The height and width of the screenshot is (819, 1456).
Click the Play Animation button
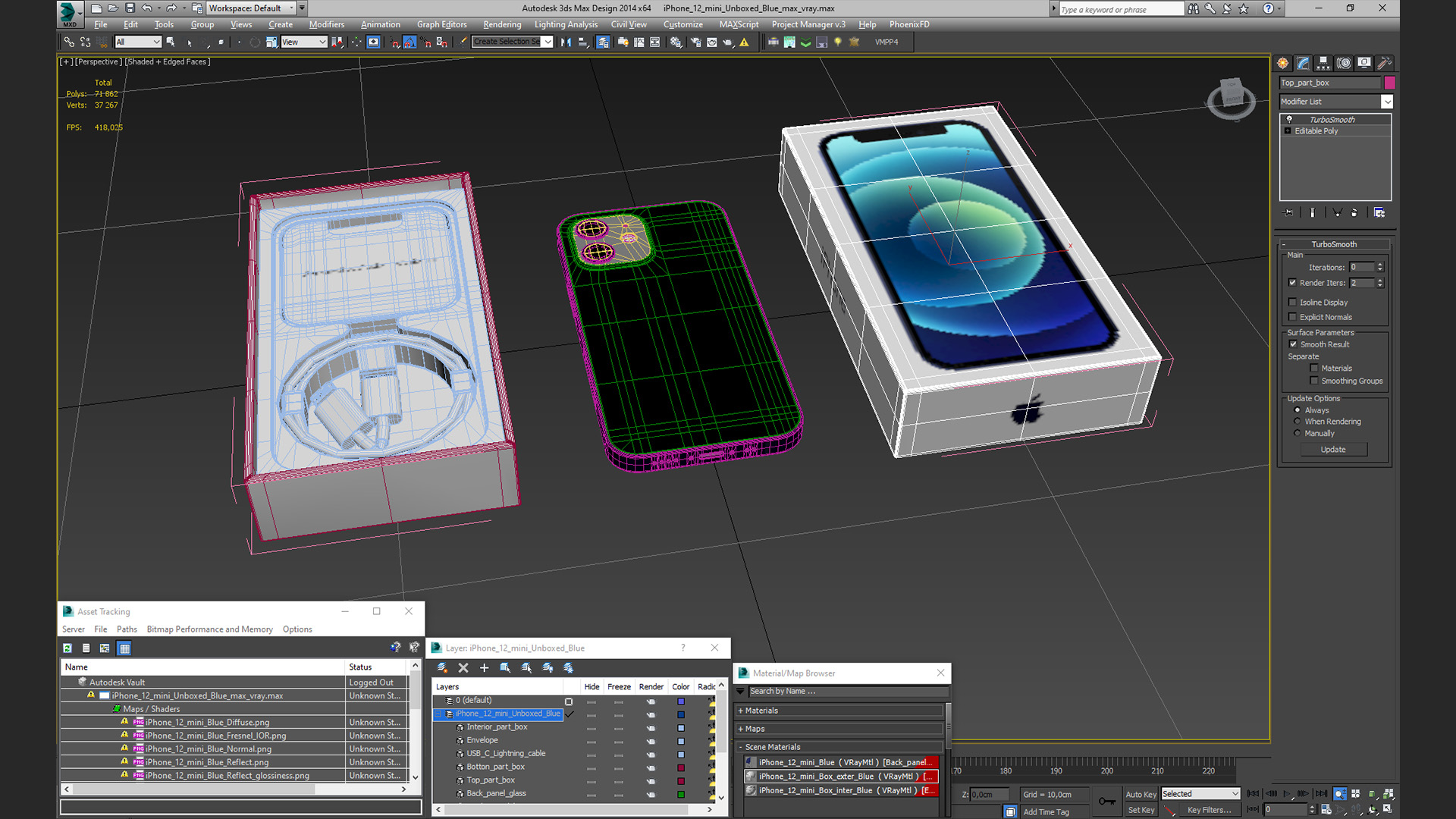[x=1287, y=794]
